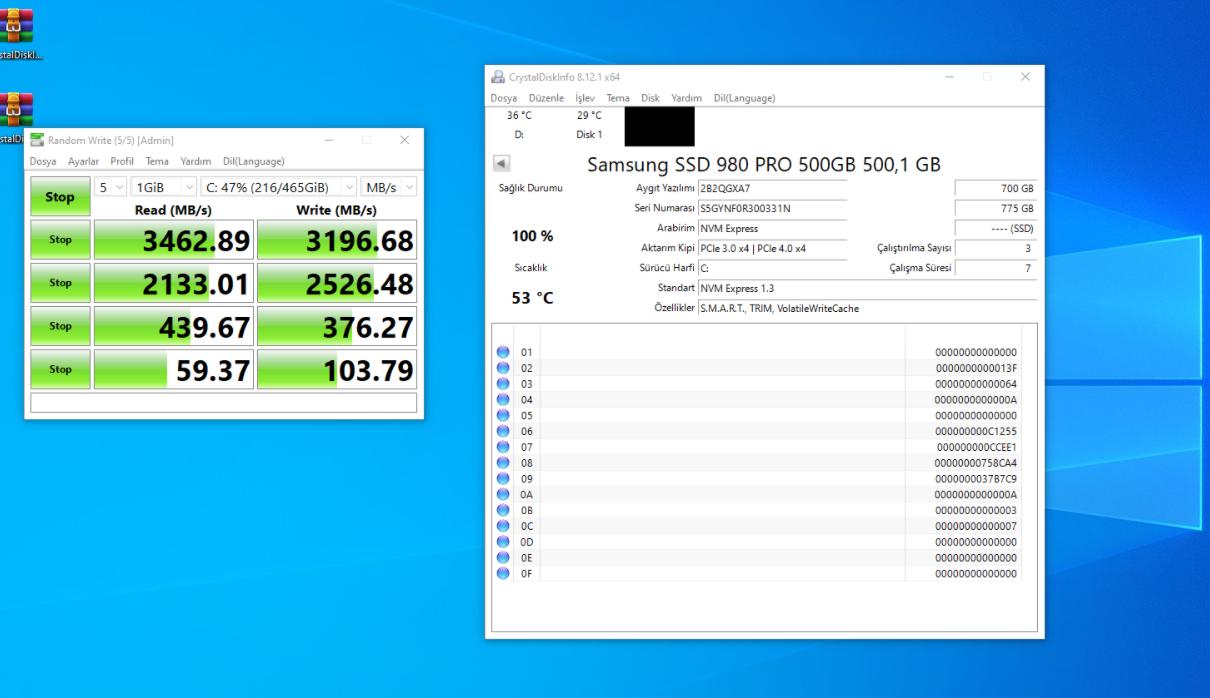Click the large Stop all tests button

point(60,197)
